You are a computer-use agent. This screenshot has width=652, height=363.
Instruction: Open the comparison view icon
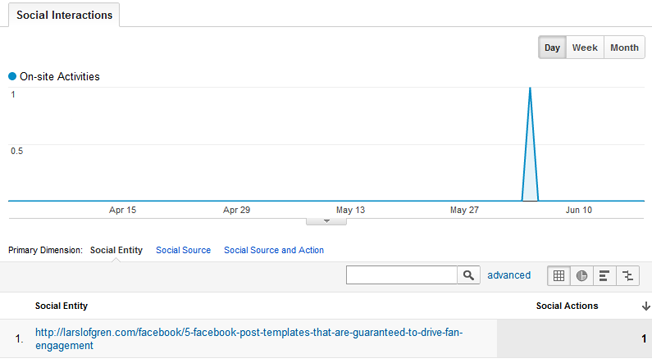pyautogui.click(x=627, y=276)
